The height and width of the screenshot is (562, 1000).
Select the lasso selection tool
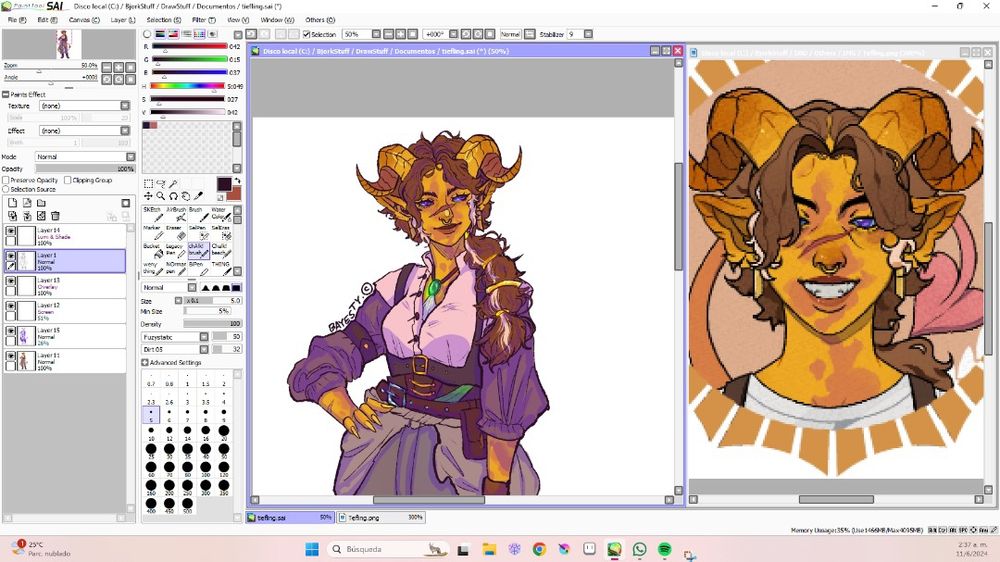point(161,184)
